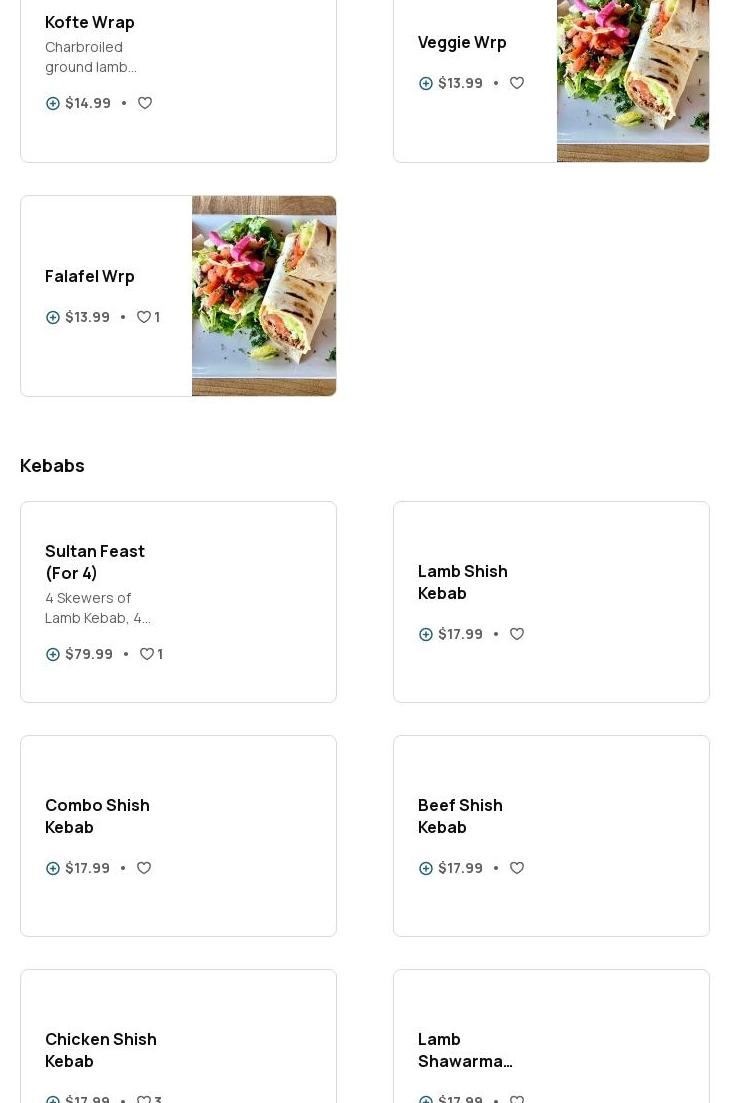This screenshot has width=750, height=1103.
Task: Add Sultan Feast (For 4) to cart
Action: tap(53, 654)
